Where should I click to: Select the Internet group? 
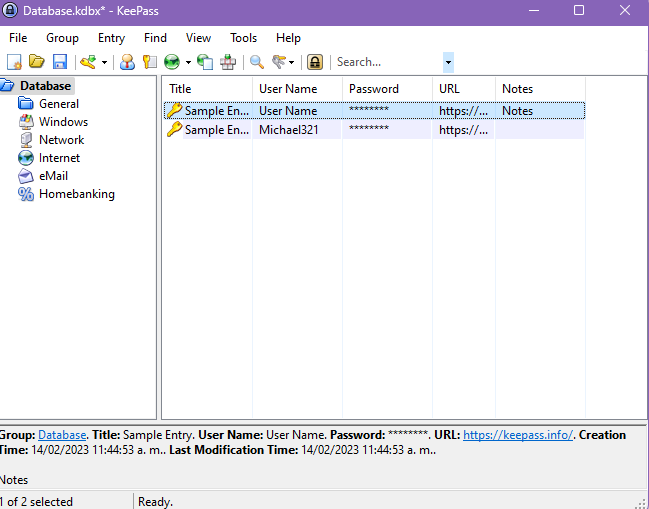tap(59, 158)
